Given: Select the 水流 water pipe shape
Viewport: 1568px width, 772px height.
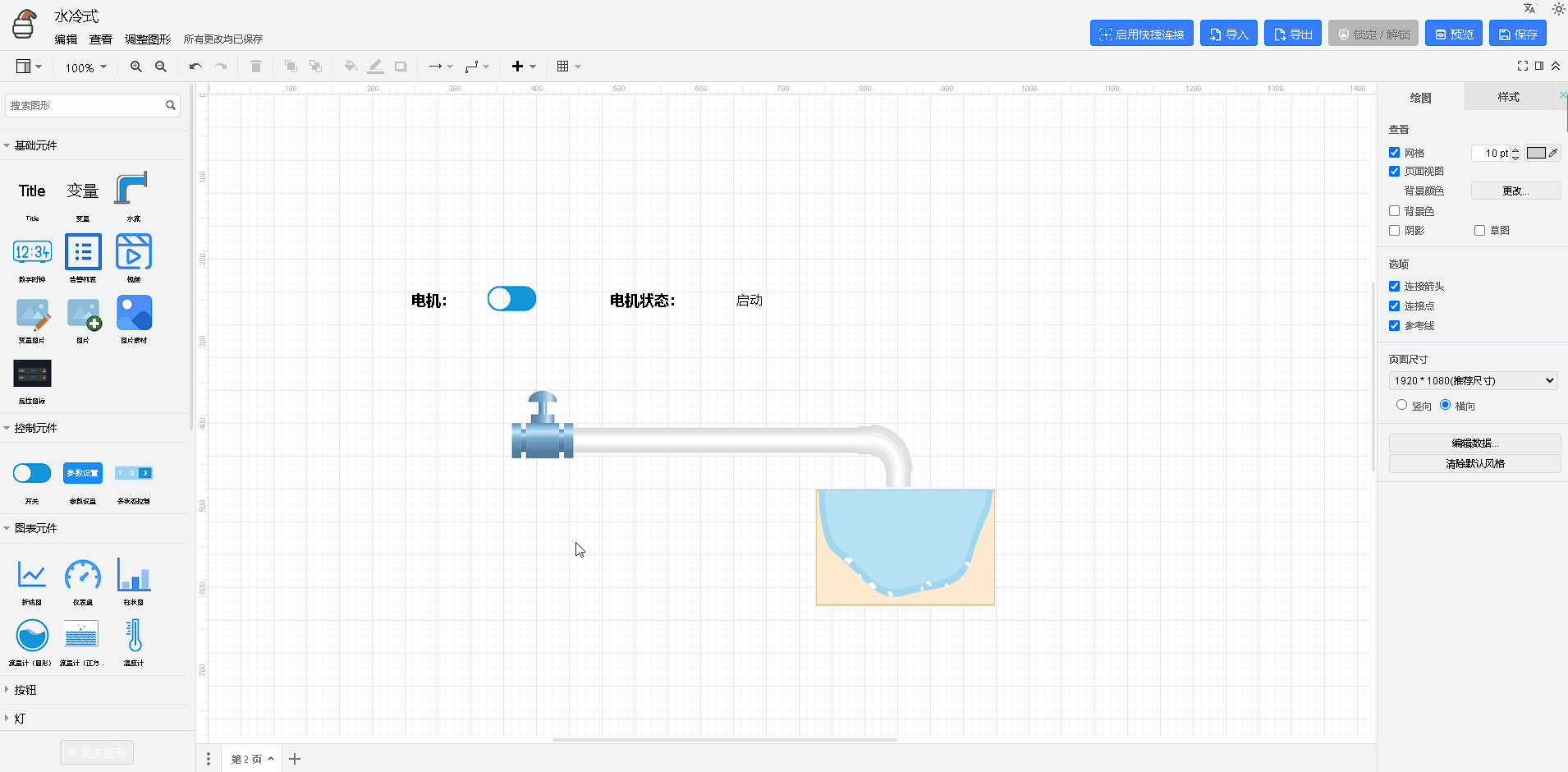Looking at the screenshot, I should tap(132, 189).
